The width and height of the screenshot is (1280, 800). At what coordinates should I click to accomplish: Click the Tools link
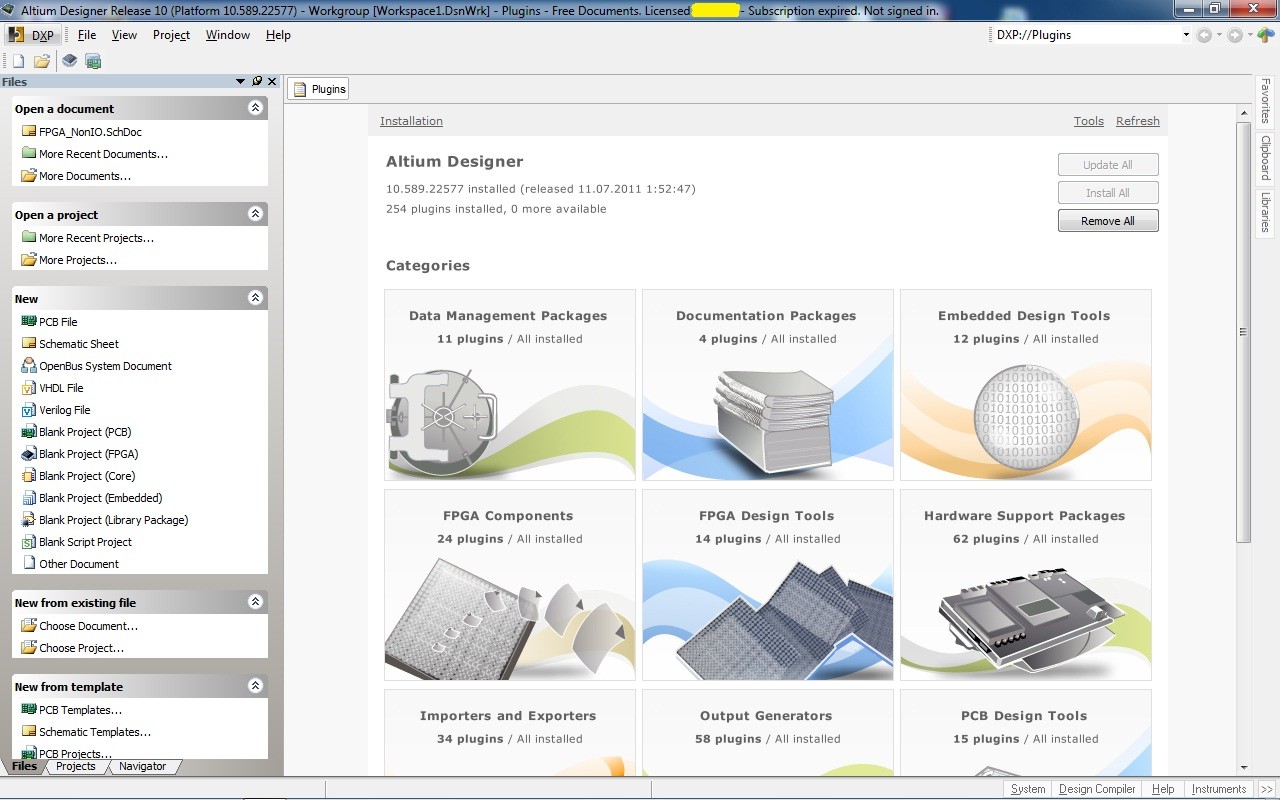(x=1089, y=121)
